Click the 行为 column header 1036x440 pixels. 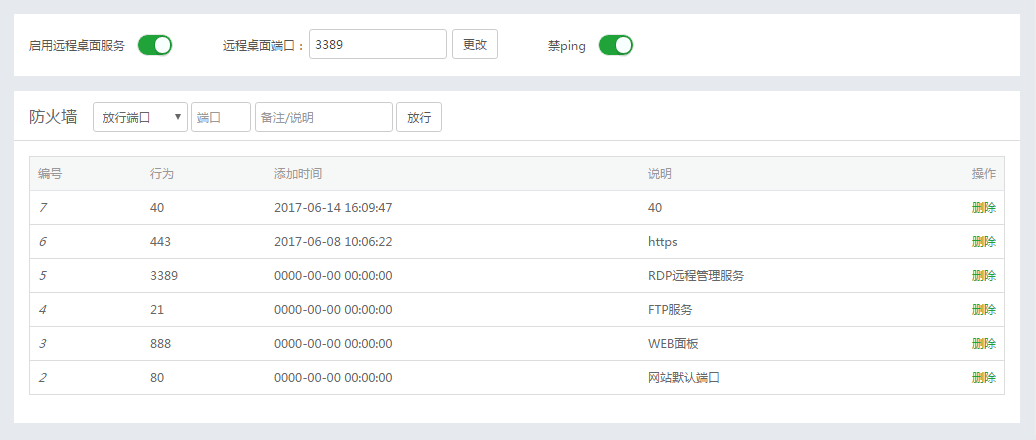pos(162,174)
